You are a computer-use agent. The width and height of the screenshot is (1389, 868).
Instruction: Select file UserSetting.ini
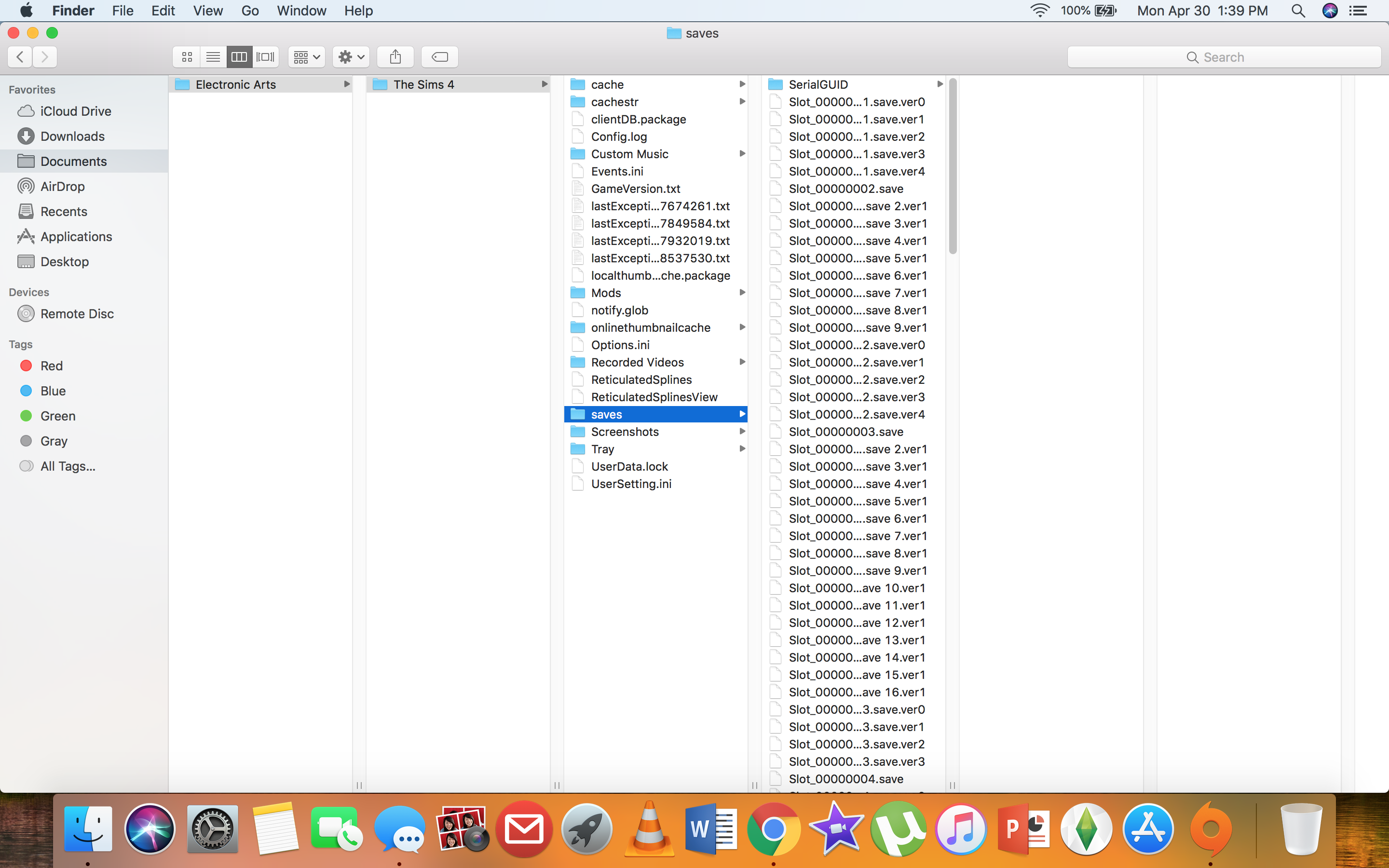[x=655, y=484]
